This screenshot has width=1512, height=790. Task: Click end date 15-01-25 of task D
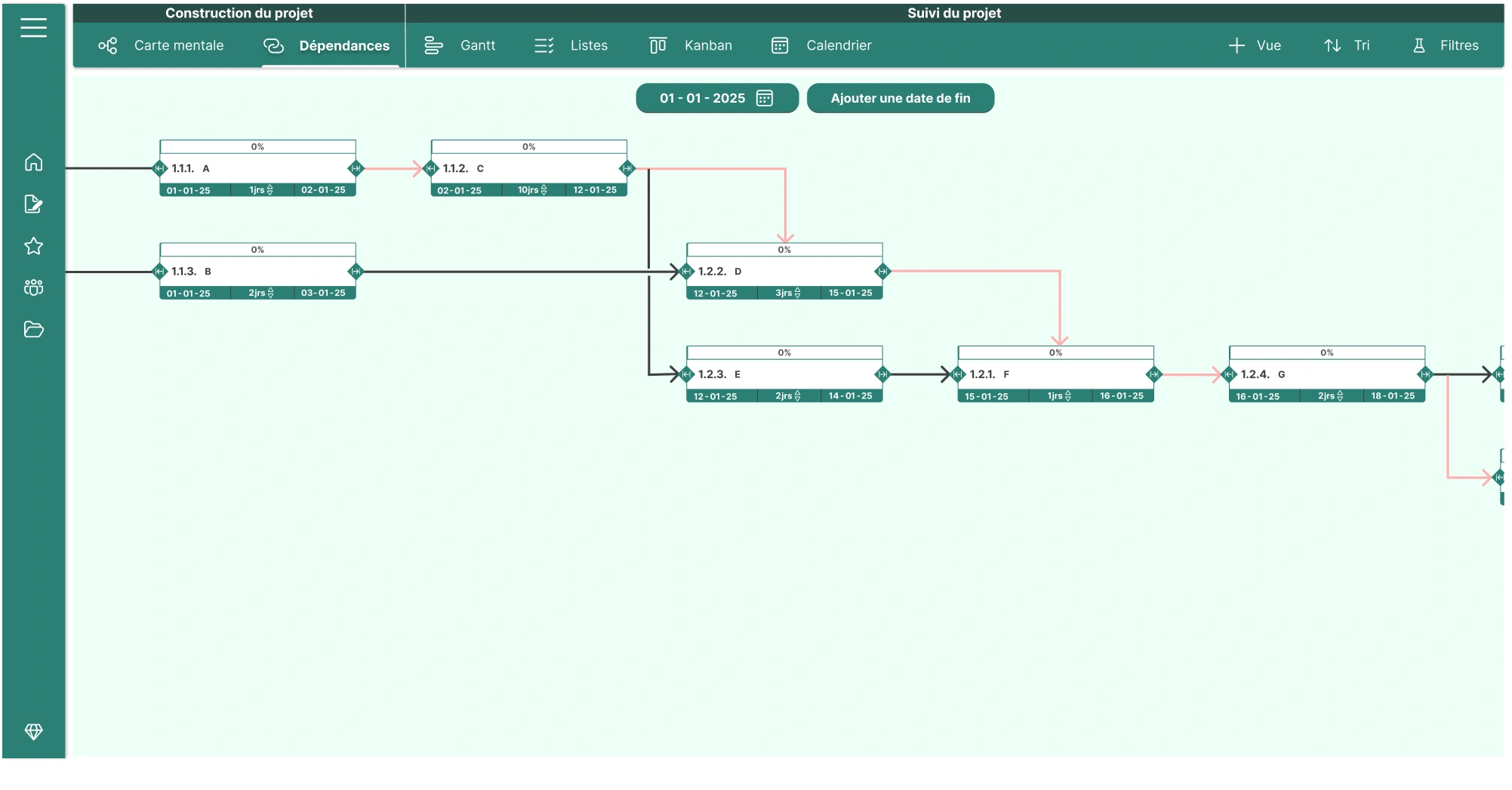(x=850, y=293)
